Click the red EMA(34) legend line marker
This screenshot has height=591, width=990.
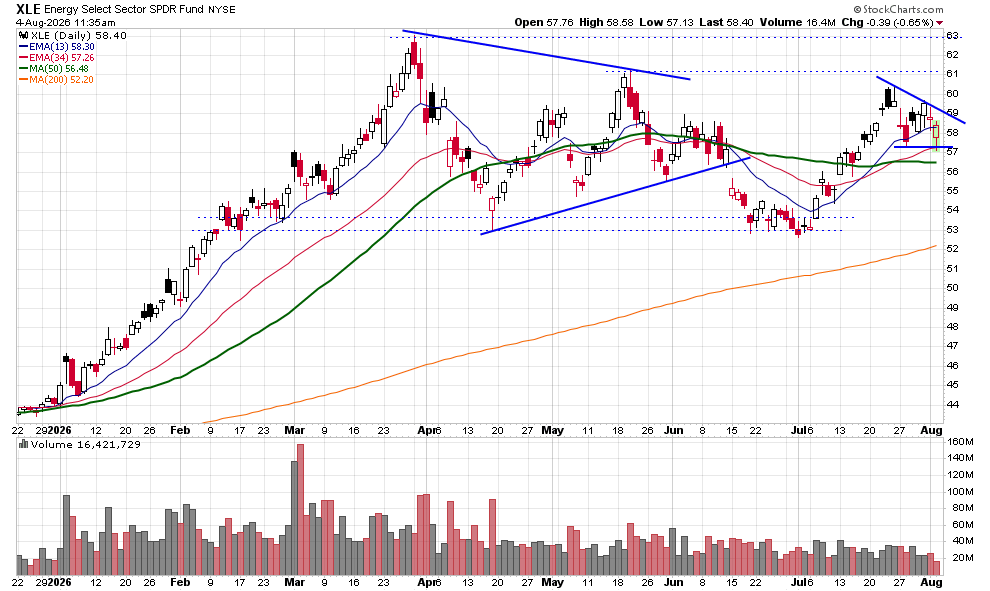pos(23,57)
